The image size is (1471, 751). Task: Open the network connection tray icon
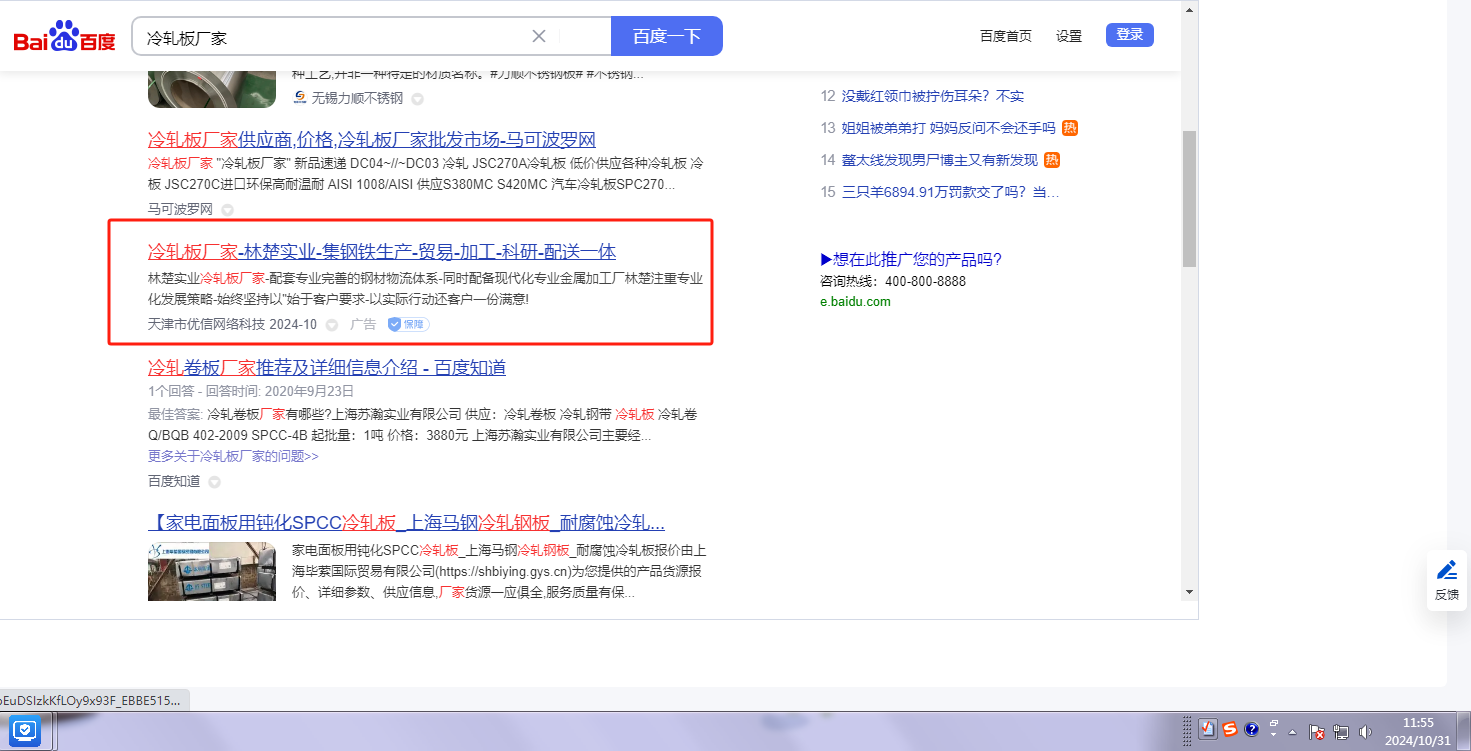click(x=1340, y=732)
